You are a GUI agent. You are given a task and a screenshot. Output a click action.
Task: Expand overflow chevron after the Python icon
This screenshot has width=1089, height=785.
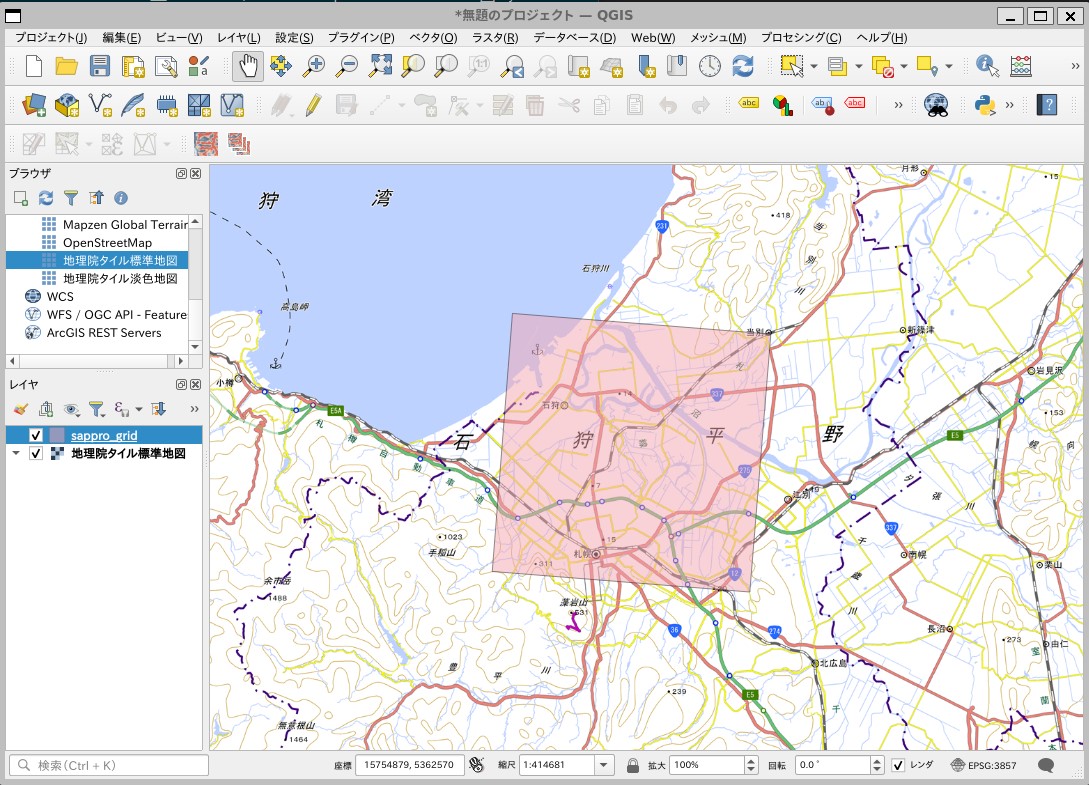pos(1009,106)
